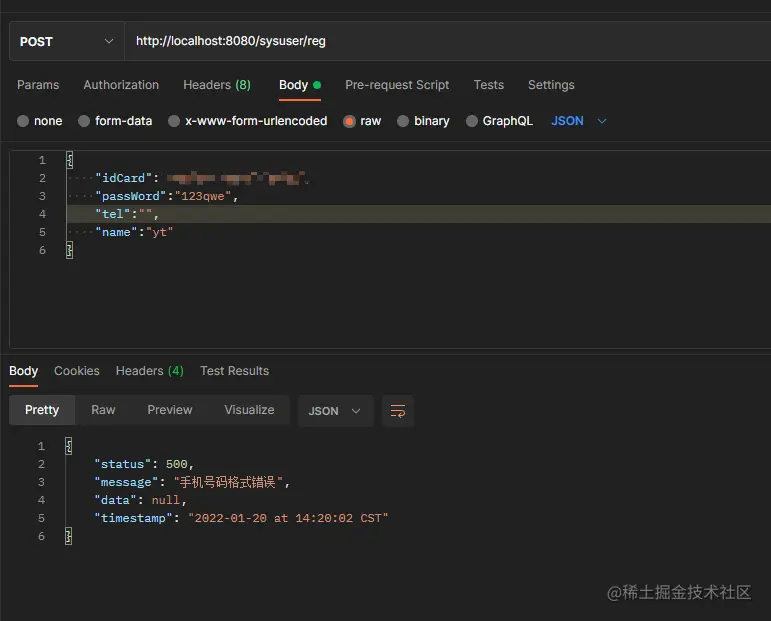The height and width of the screenshot is (621, 771).
Task: Click the "timestamp" response value
Action: click(x=288, y=519)
